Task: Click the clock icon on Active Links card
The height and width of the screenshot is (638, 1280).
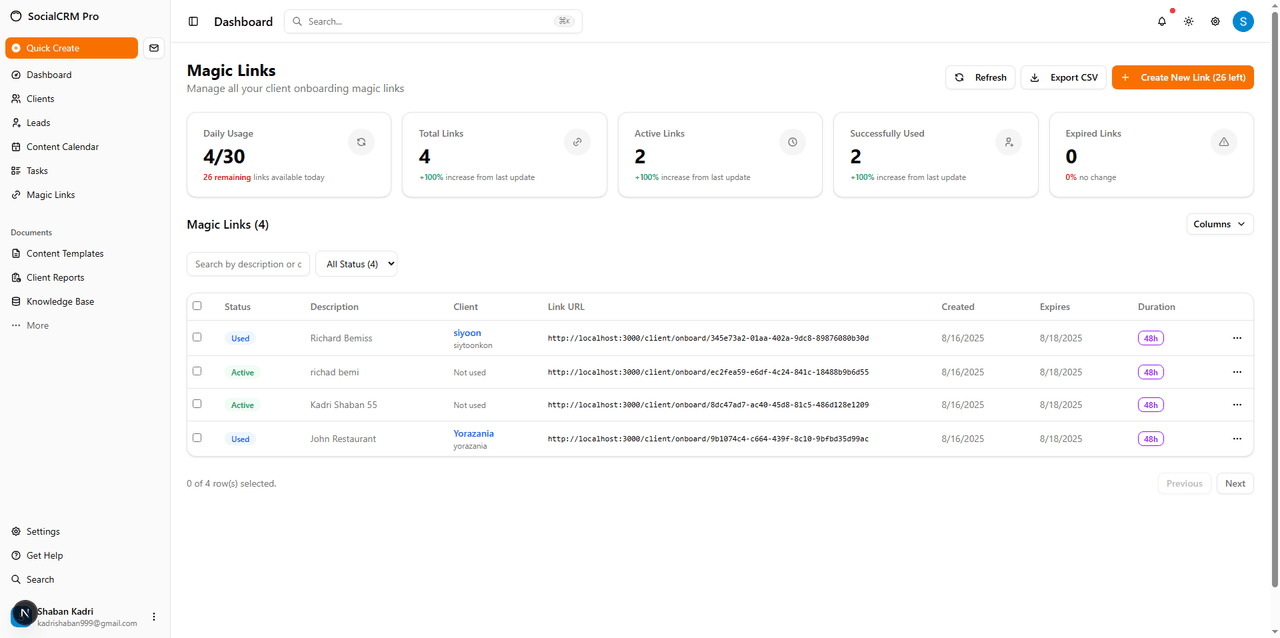Action: coord(792,142)
